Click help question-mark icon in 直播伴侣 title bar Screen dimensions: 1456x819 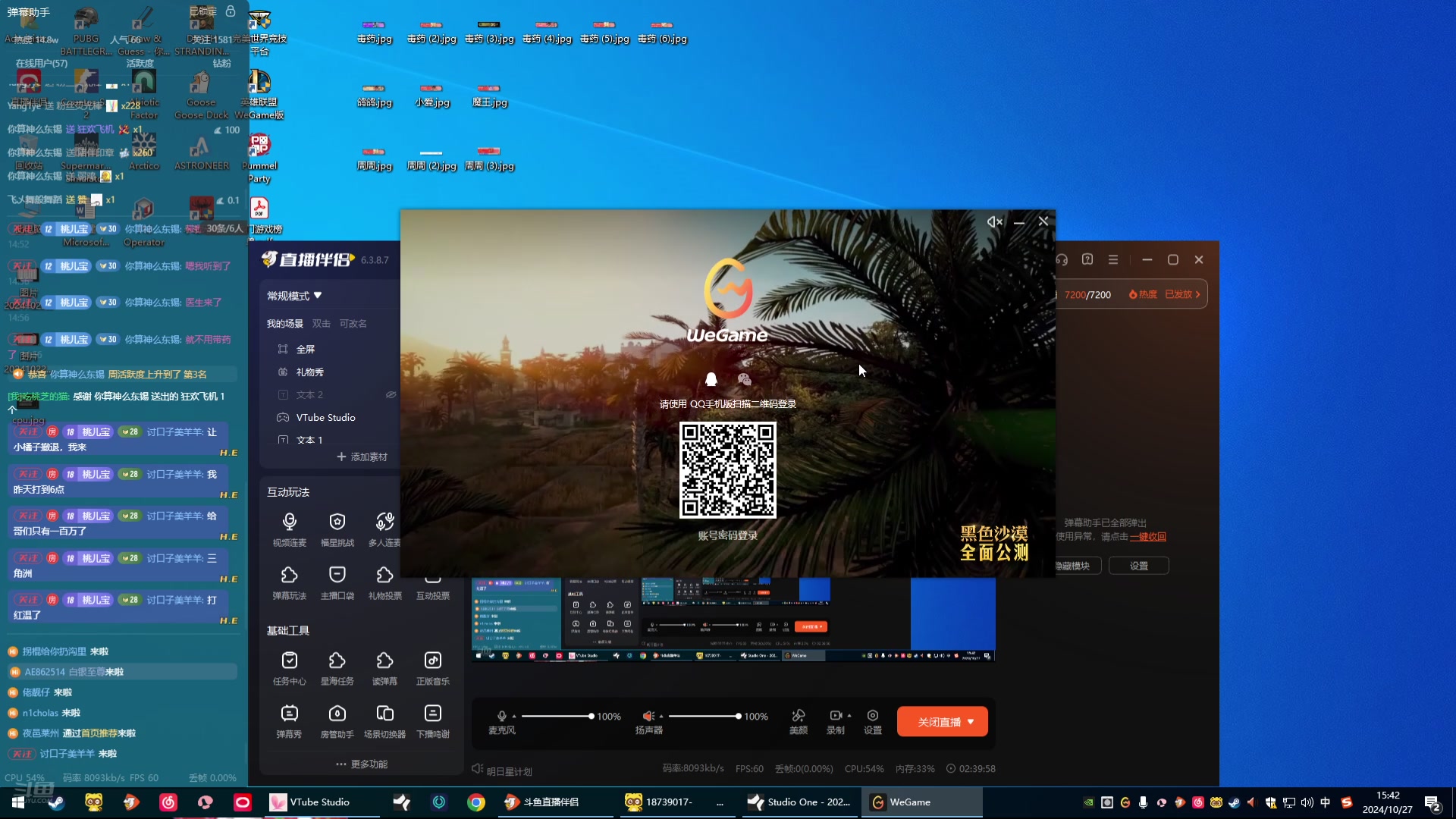(1087, 259)
